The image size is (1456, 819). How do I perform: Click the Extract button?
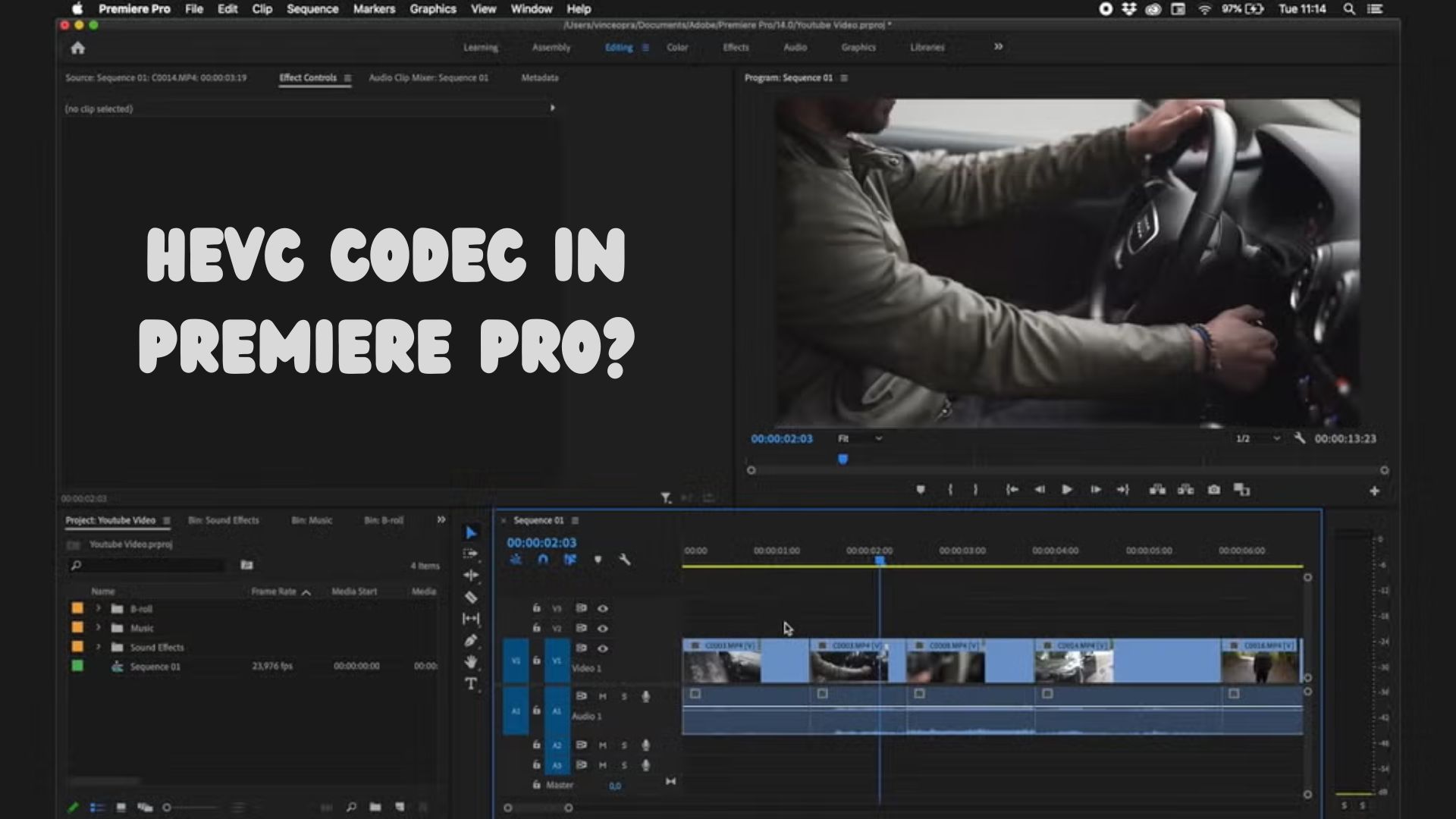click(x=1185, y=490)
